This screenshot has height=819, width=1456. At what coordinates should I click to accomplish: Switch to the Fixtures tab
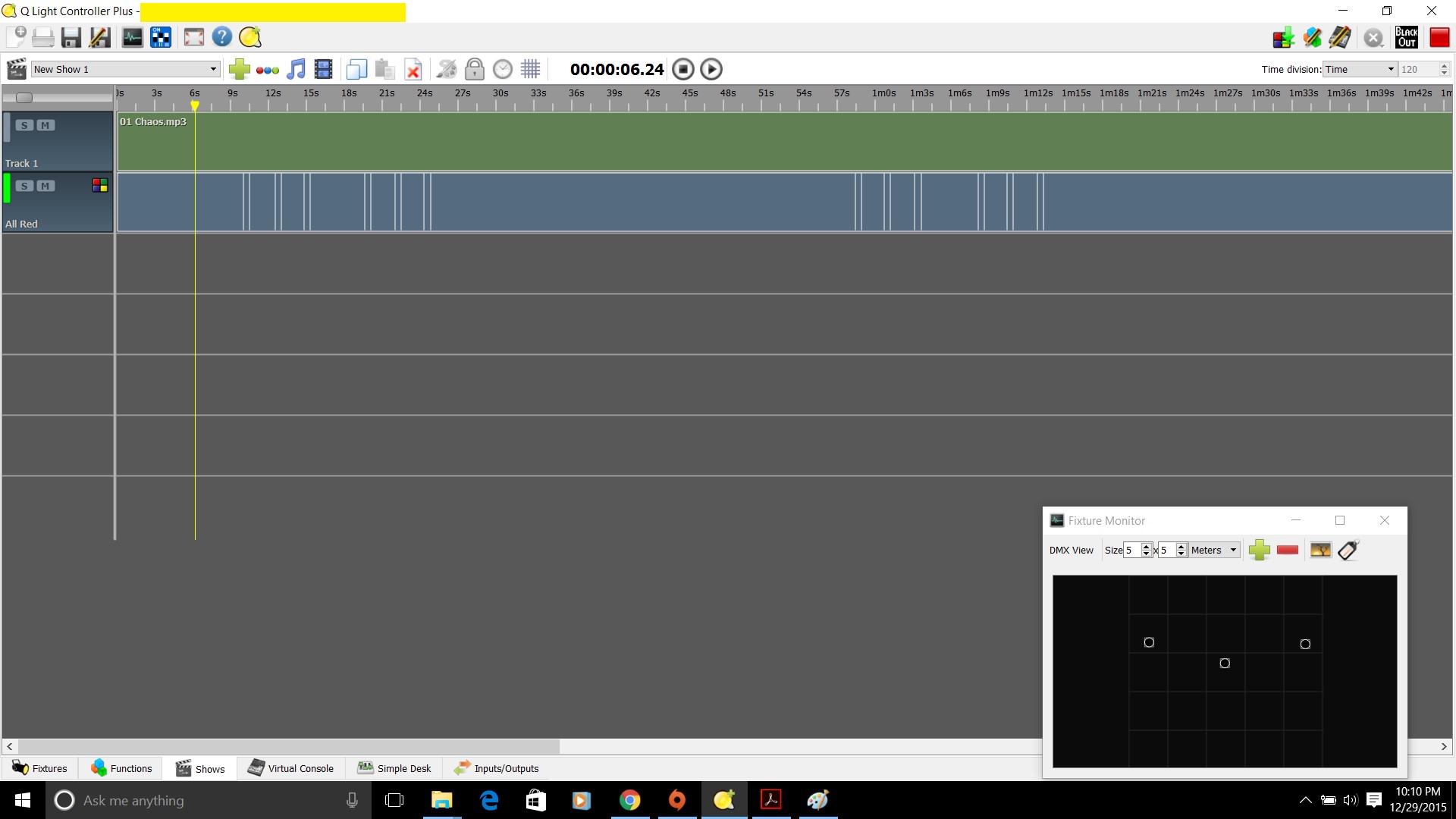tap(40, 768)
